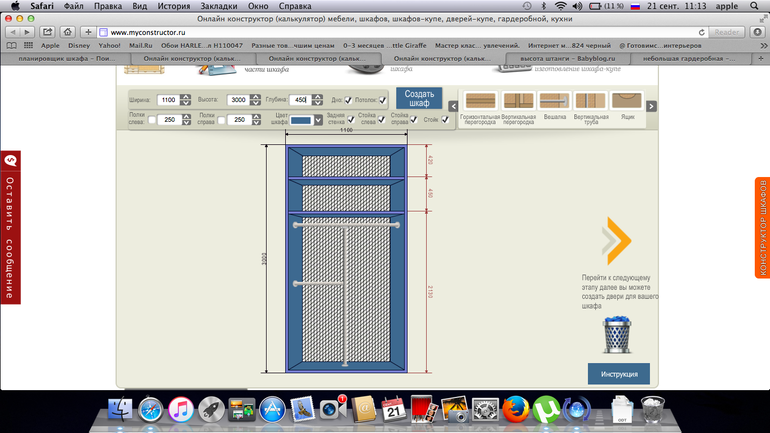Viewport: 770px width, 433px height.
Task: Click the blue recycle bin icon
Action: tap(618, 334)
